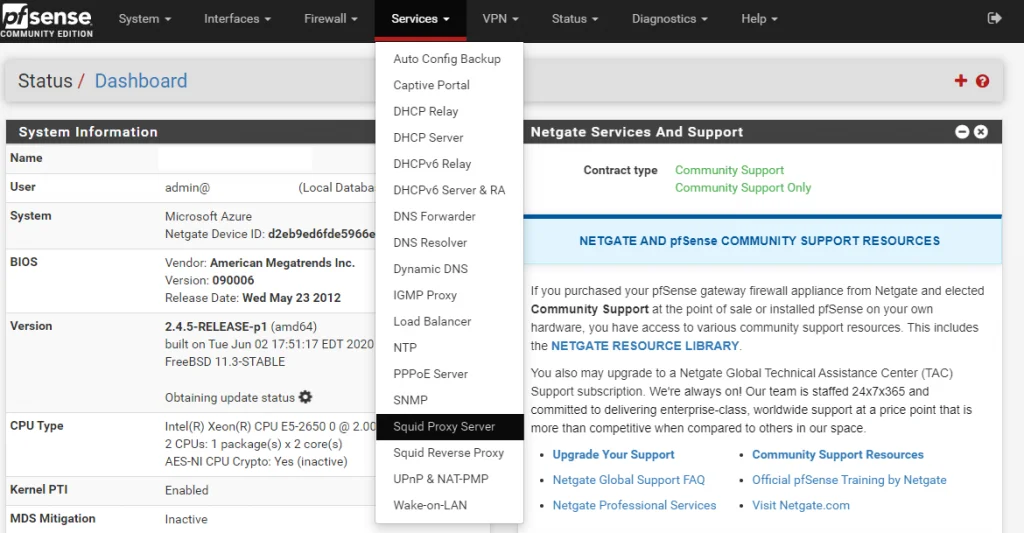The image size is (1024, 533).
Task: Visit the Netgate Professional Services link
Action: [x=634, y=506]
